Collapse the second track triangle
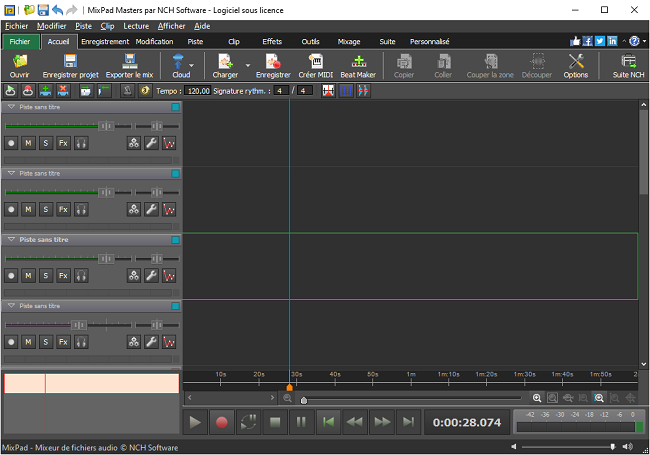Viewport: 650px width, 455px height. (x=11, y=173)
